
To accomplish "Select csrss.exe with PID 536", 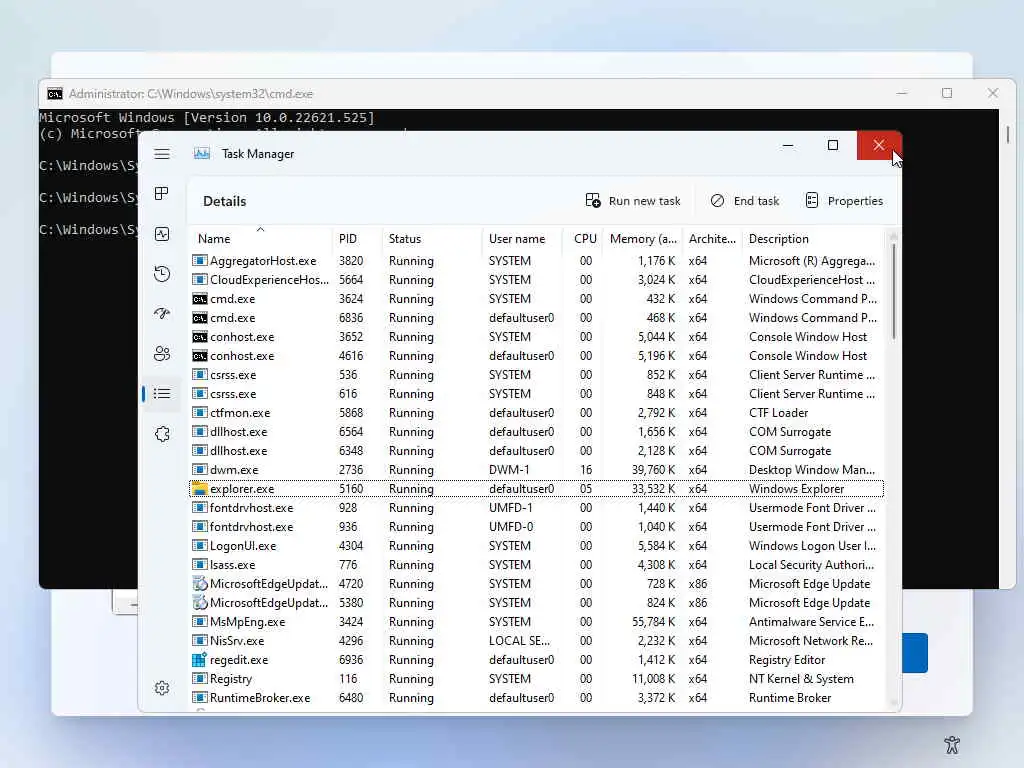I will [x=537, y=375].
